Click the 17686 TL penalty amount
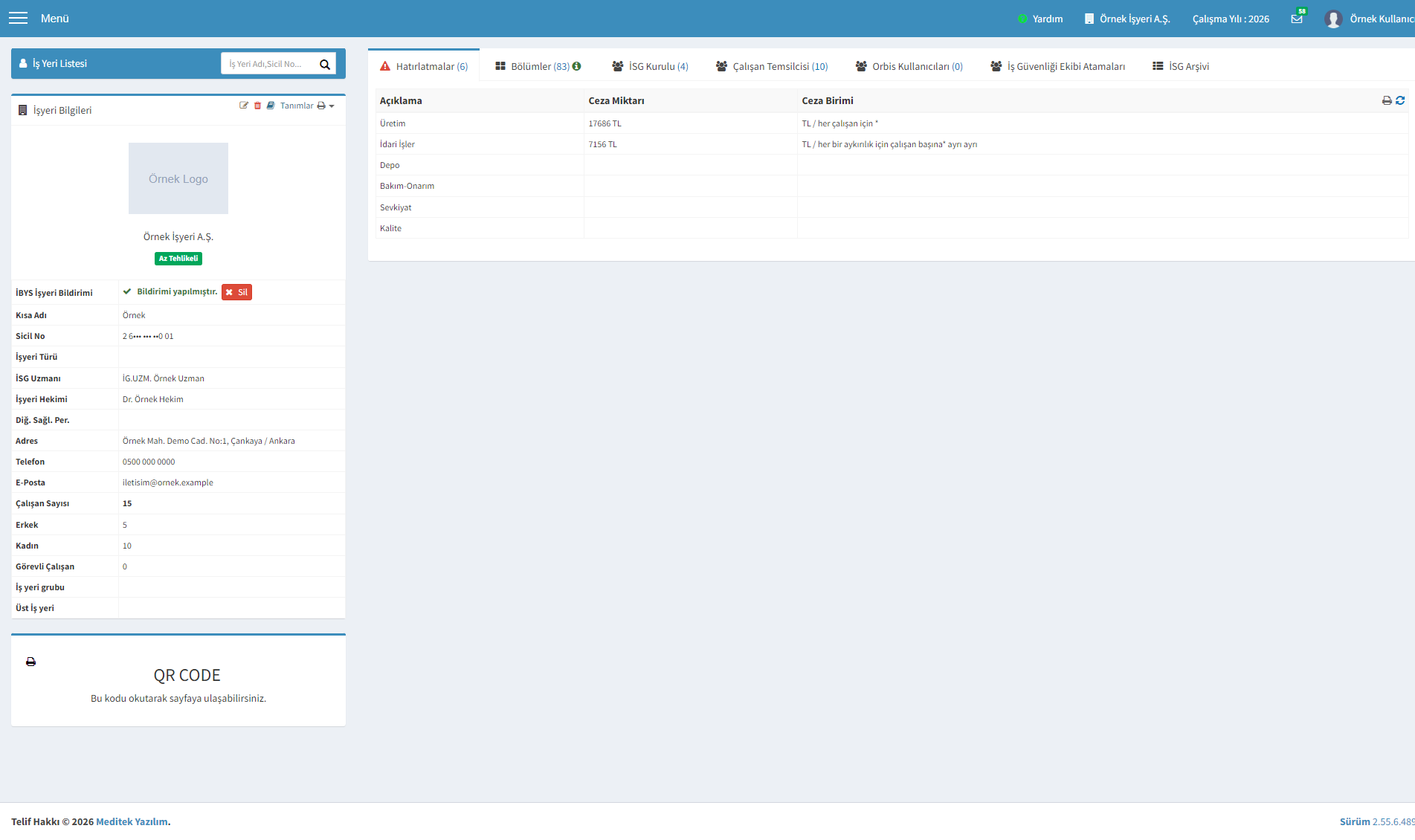The height and width of the screenshot is (840, 1415). tap(605, 123)
